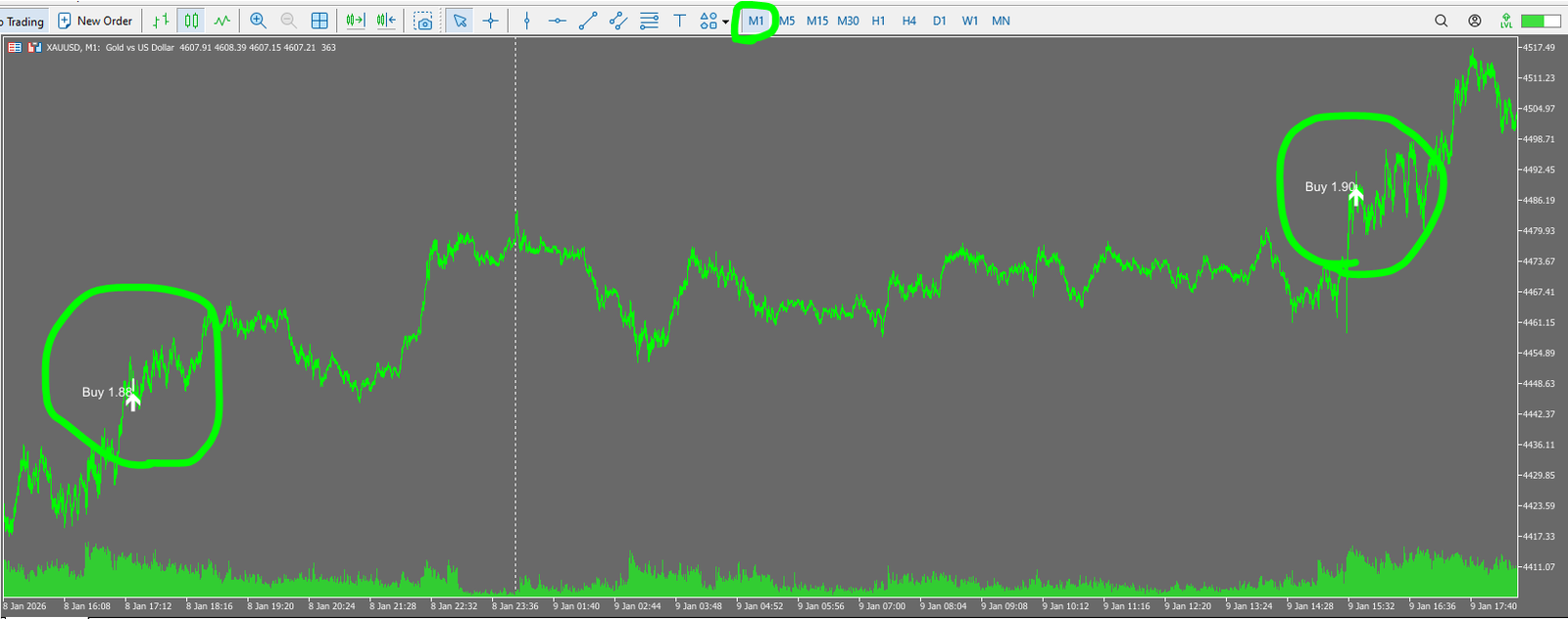Click the 9 Jan 17:40 time label
Viewport: 1568px width, 619px height.
[x=1494, y=606]
